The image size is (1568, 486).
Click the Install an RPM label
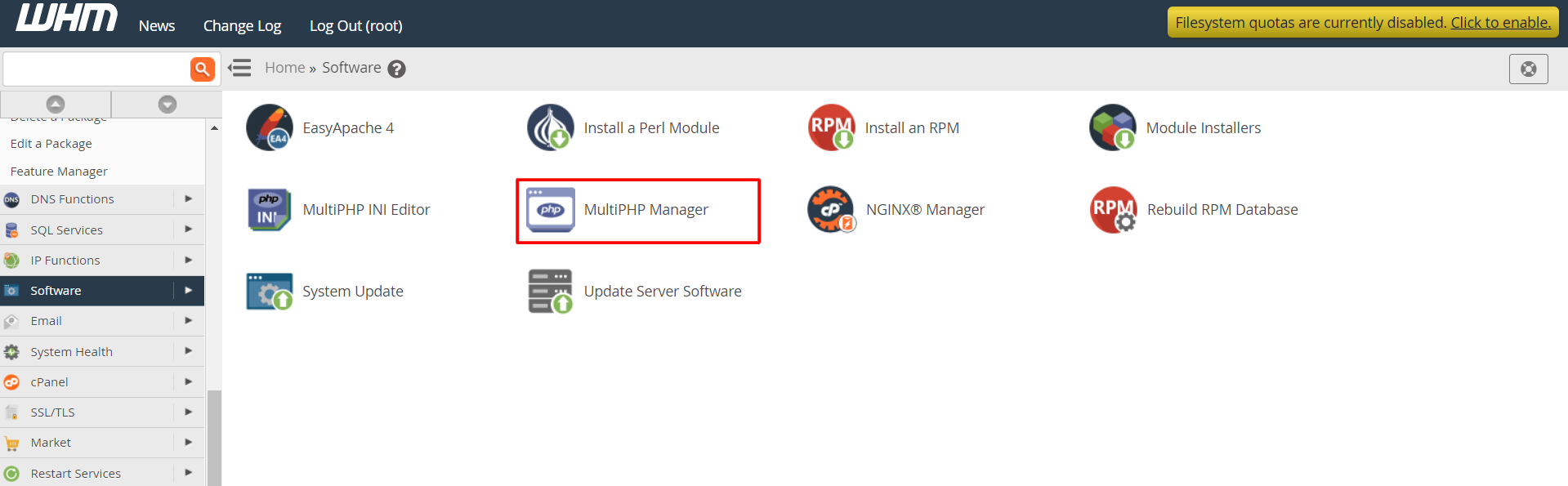click(x=912, y=128)
